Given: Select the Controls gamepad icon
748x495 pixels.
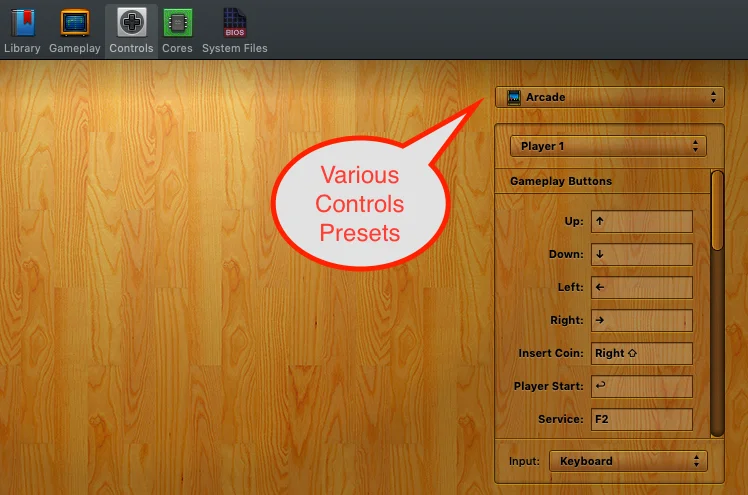Looking at the screenshot, I should pyautogui.click(x=132, y=22).
